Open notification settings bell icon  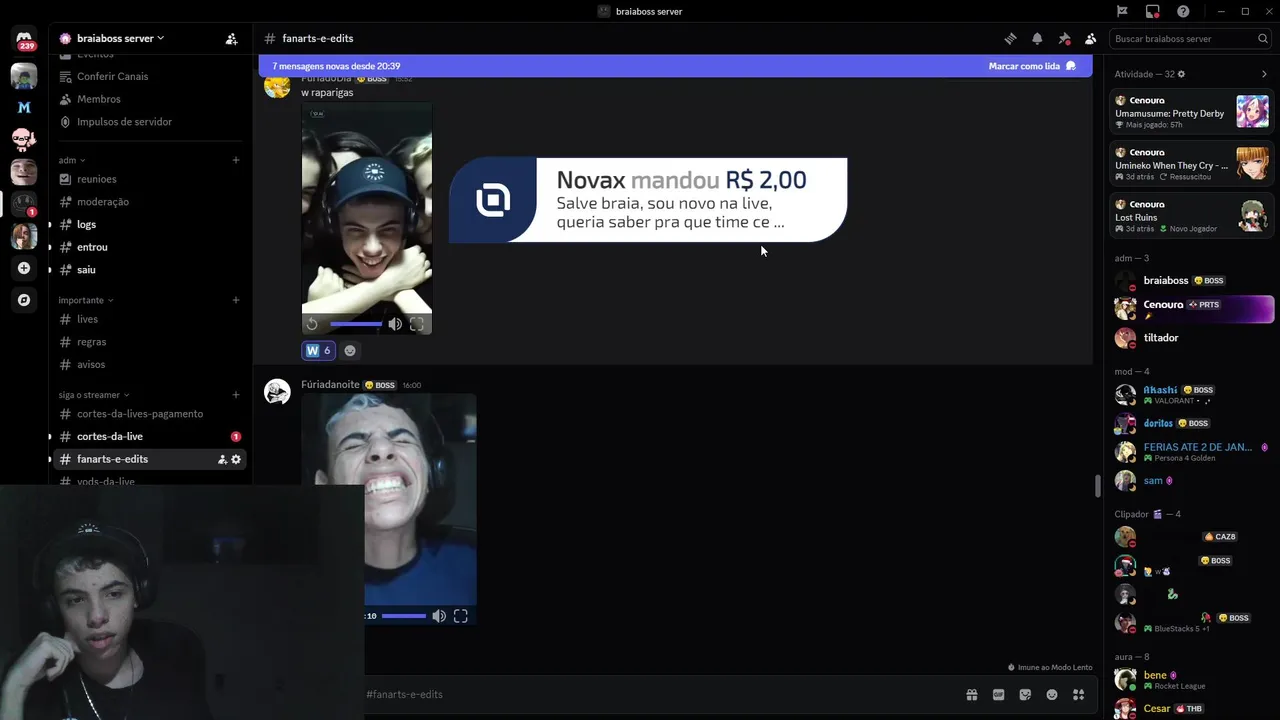pos(1037,39)
